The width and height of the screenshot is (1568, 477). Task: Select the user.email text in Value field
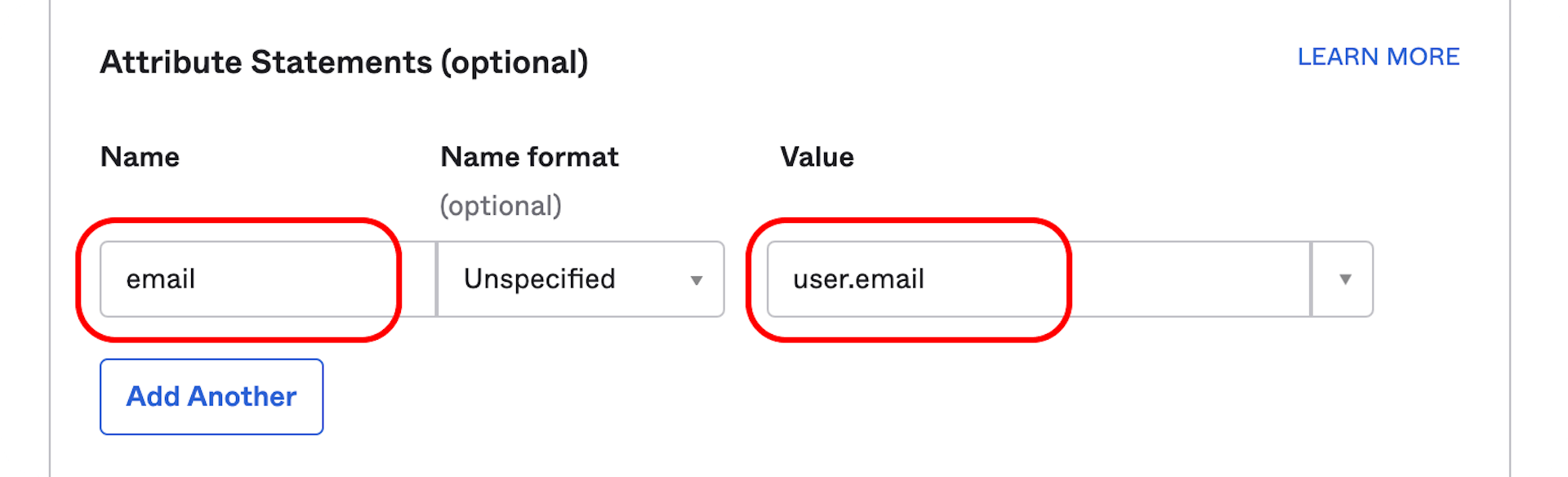[857, 279]
